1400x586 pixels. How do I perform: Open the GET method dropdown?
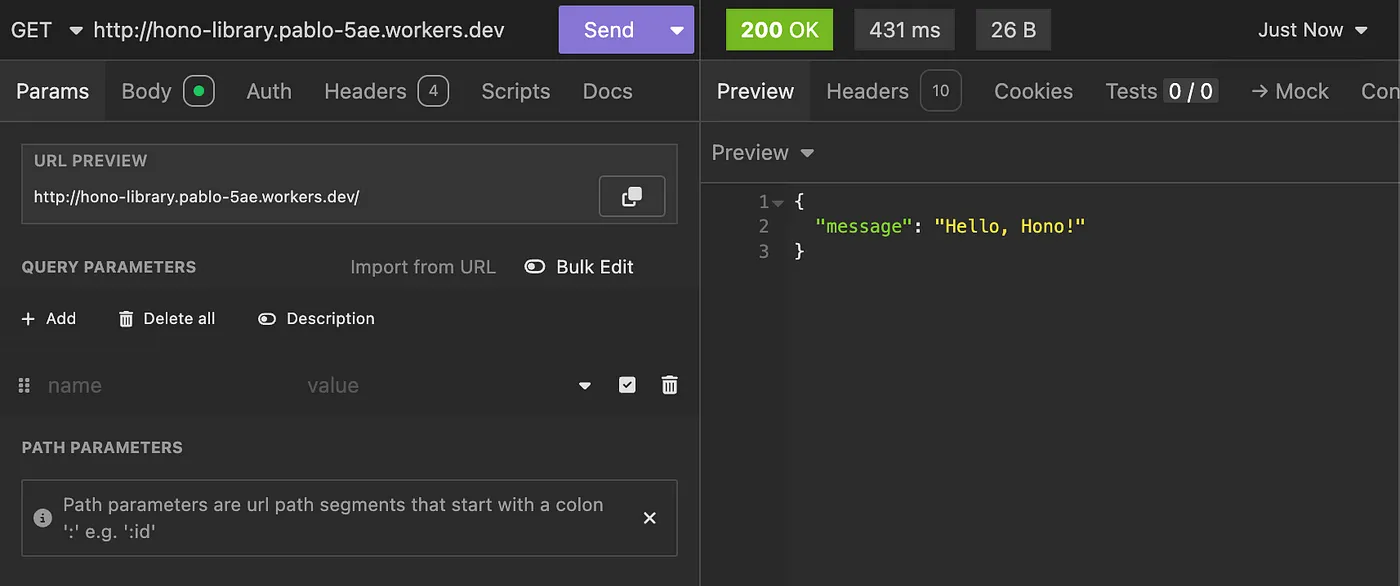point(47,30)
